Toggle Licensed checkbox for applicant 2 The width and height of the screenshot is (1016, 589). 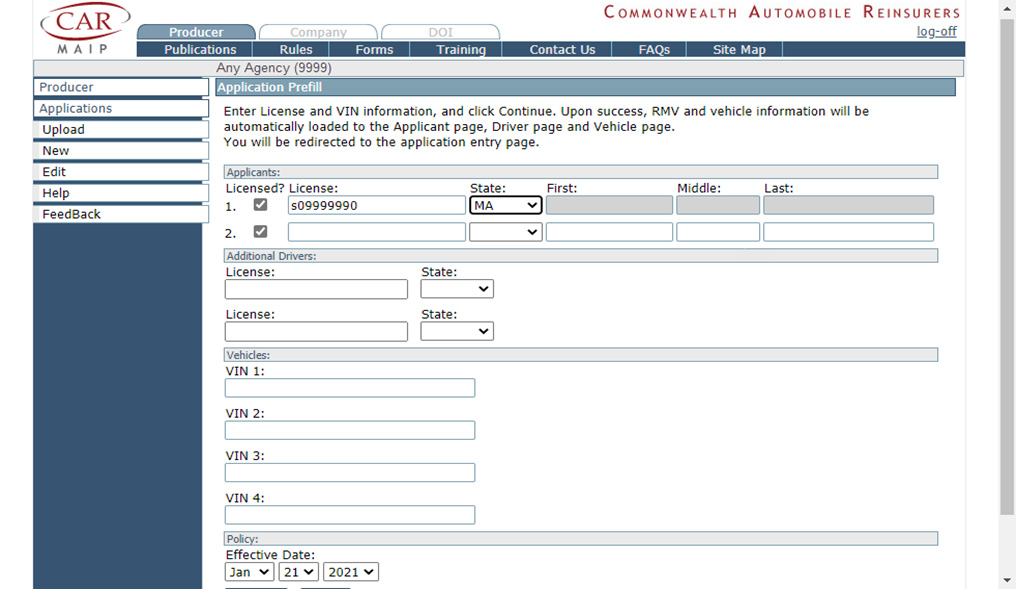point(261,232)
